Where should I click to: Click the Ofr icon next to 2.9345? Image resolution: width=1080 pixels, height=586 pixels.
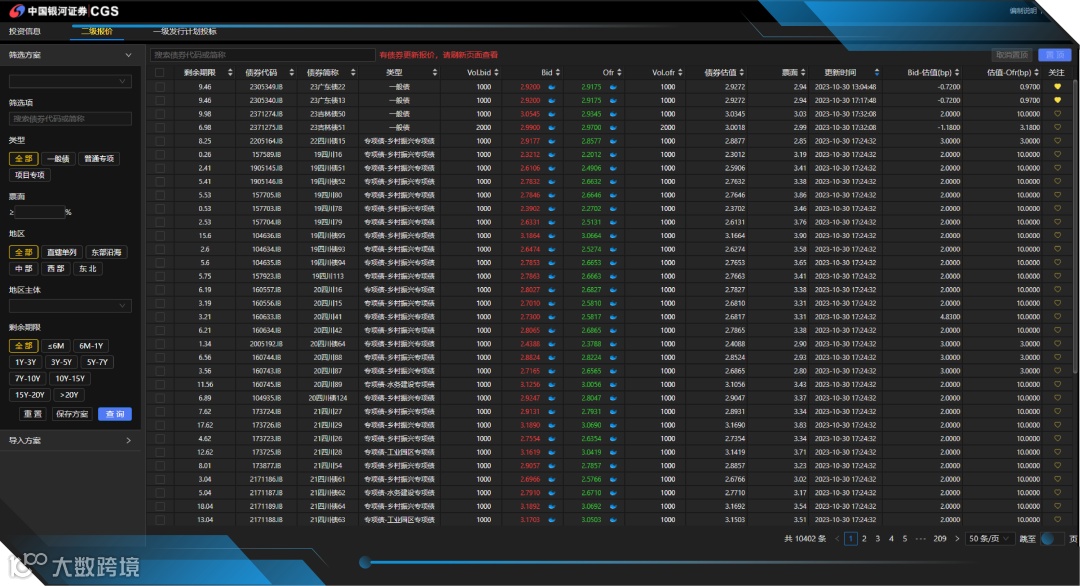(613, 114)
